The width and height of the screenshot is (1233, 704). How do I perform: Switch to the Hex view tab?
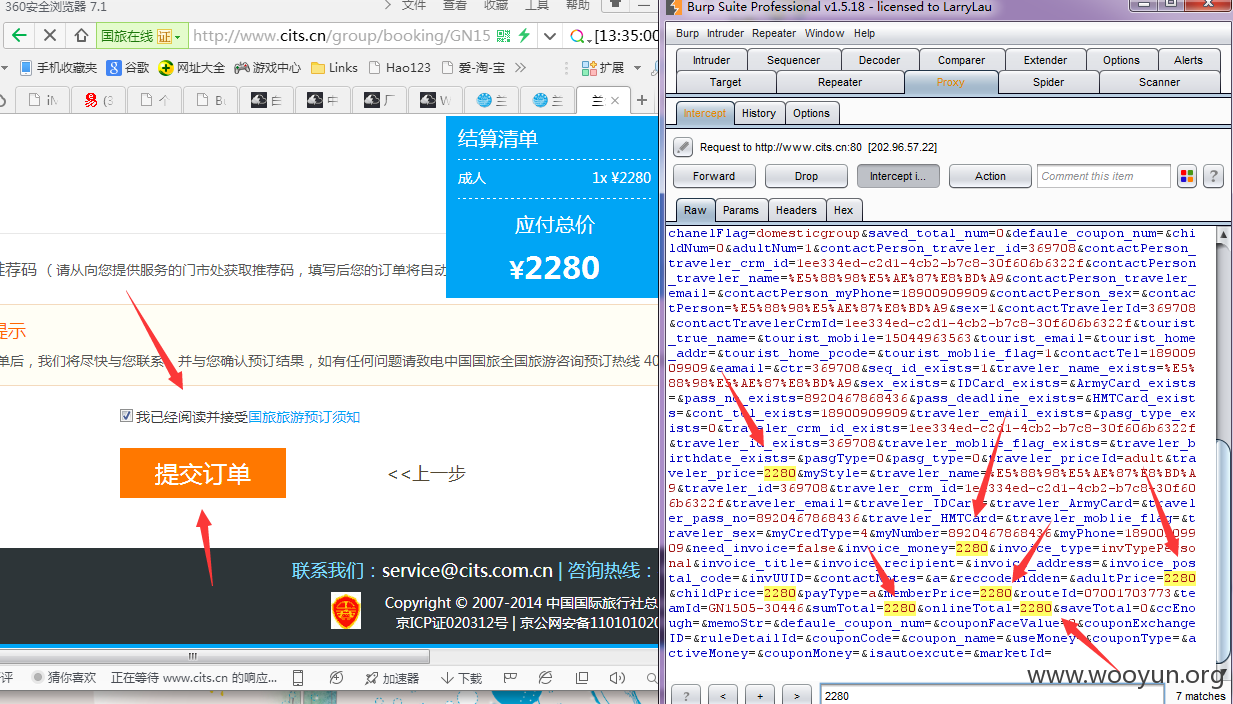point(844,210)
